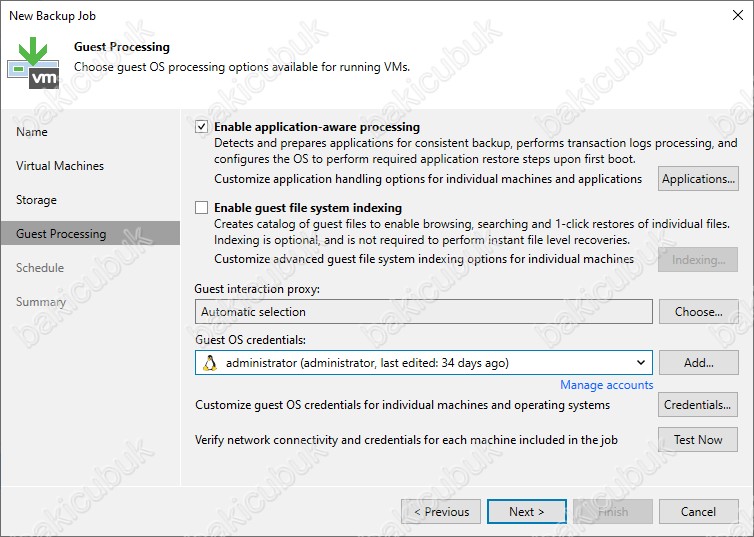This screenshot has width=754, height=537.
Task: Click the VM backup job wizard icon
Action: (x=33, y=63)
